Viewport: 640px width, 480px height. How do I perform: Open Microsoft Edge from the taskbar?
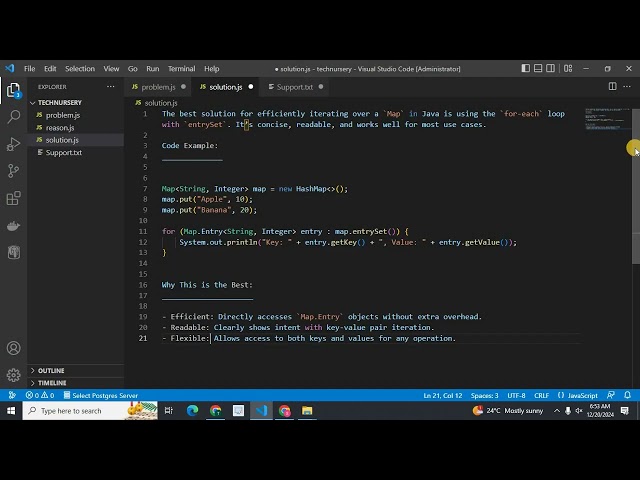pos(192,411)
